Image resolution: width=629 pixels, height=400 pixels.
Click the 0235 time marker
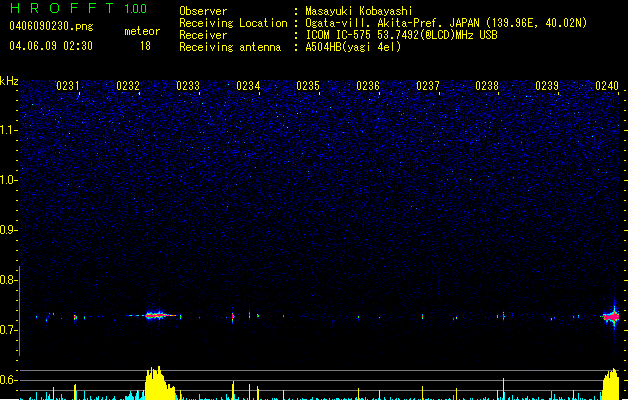308,86
